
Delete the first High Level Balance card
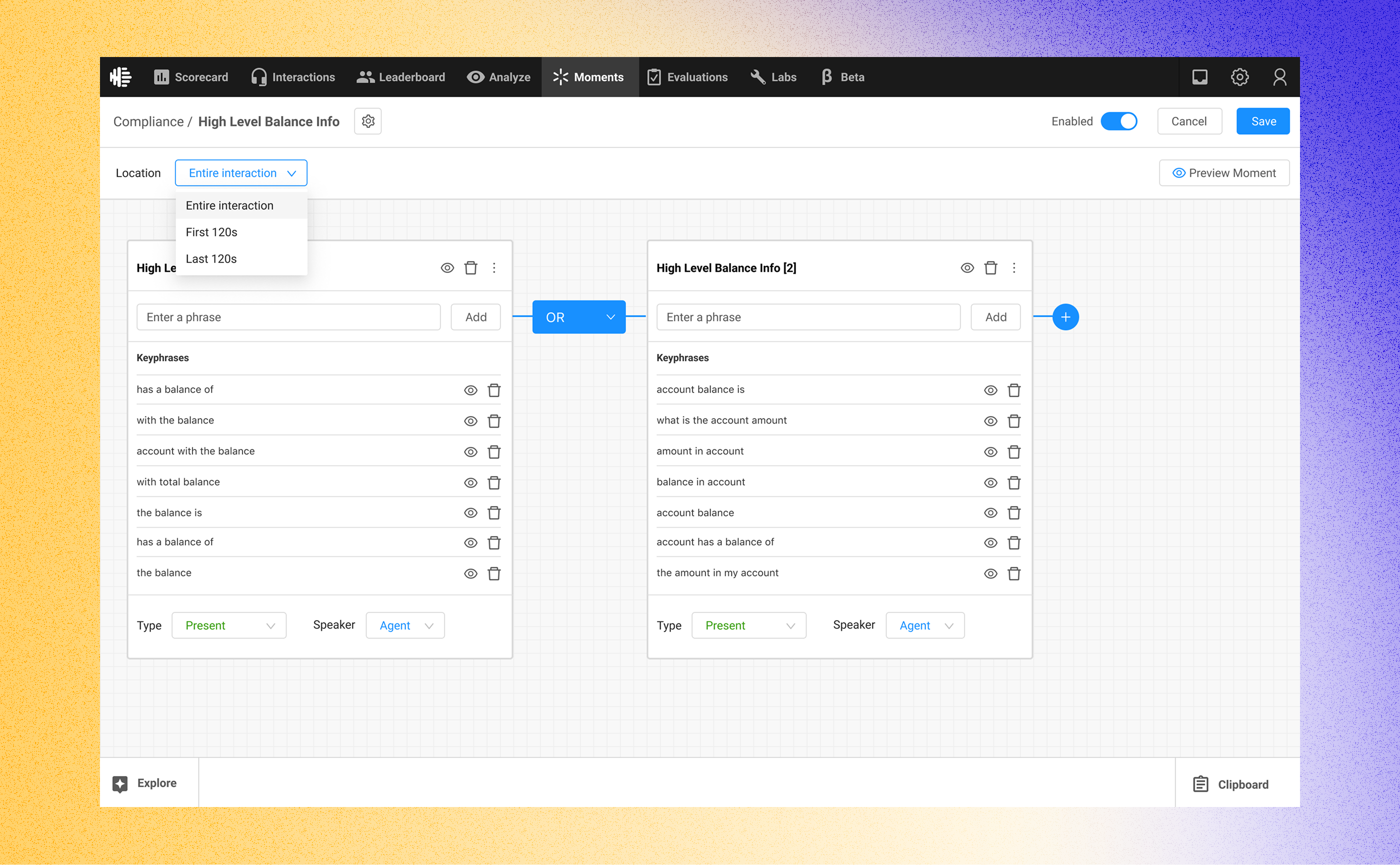470,267
